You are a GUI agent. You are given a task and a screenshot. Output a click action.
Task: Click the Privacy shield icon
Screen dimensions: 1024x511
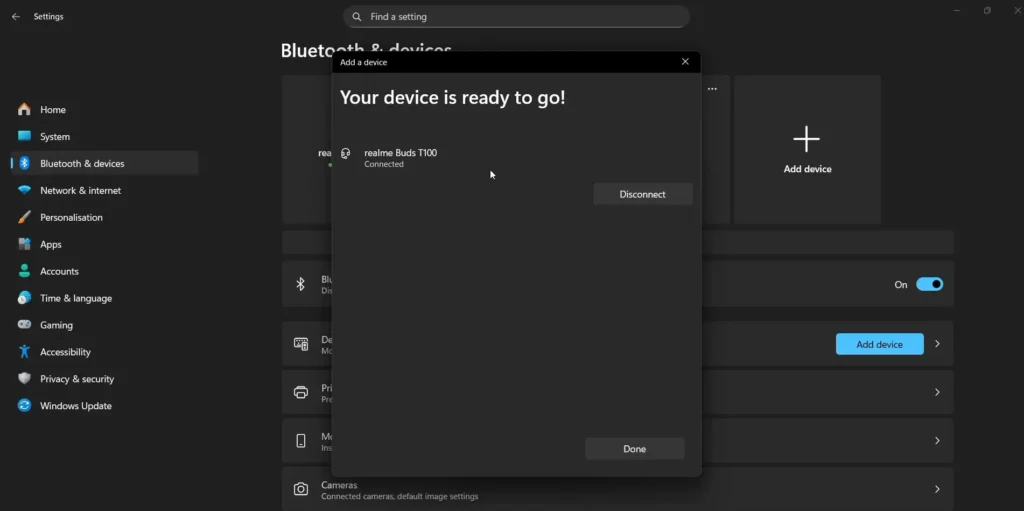pyautogui.click(x=24, y=378)
